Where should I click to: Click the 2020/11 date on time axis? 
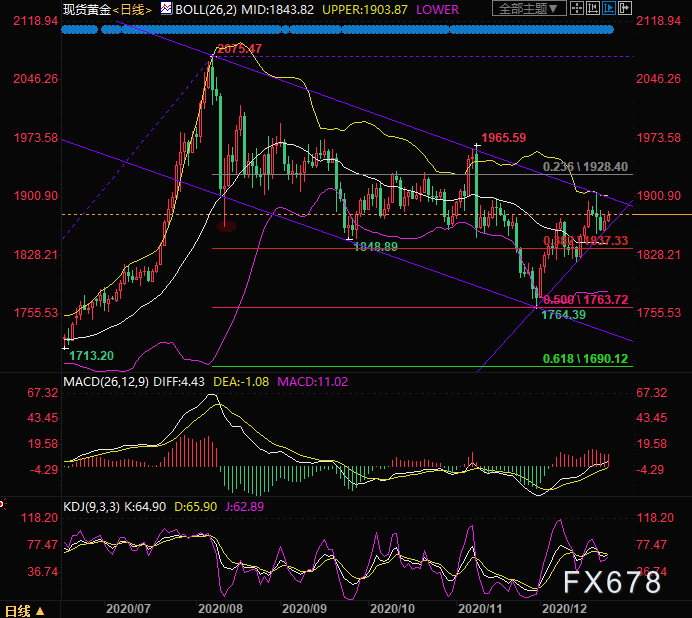click(478, 606)
